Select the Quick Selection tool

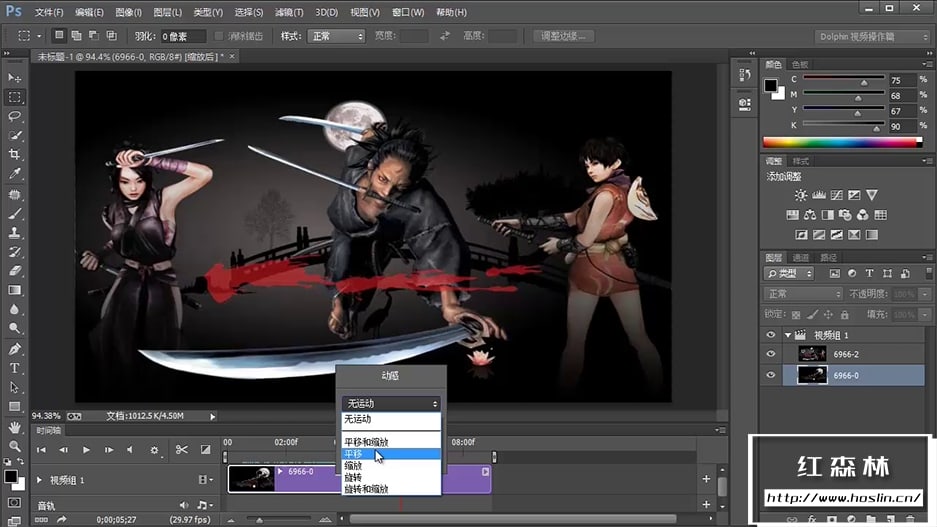(x=15, y=136)
